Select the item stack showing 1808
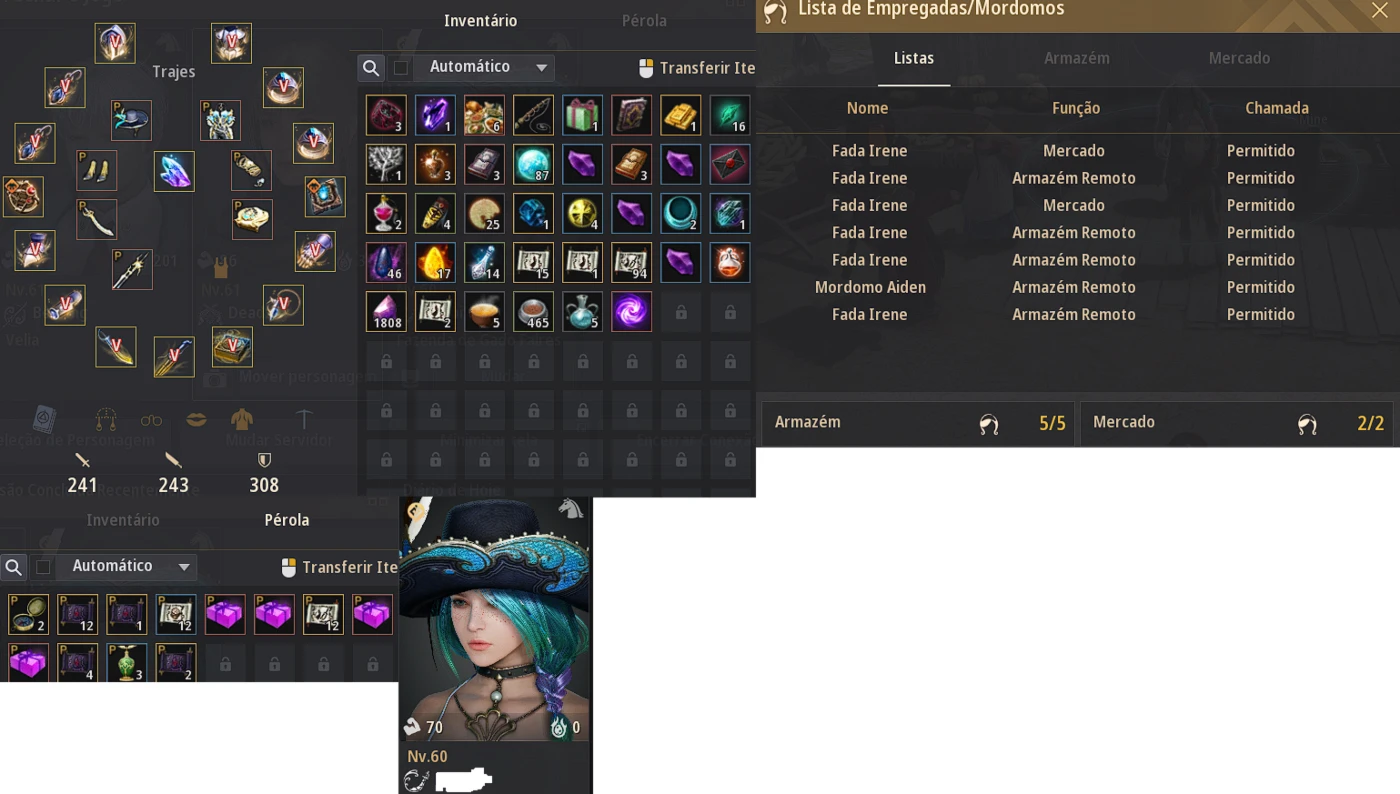 point(386,312)
